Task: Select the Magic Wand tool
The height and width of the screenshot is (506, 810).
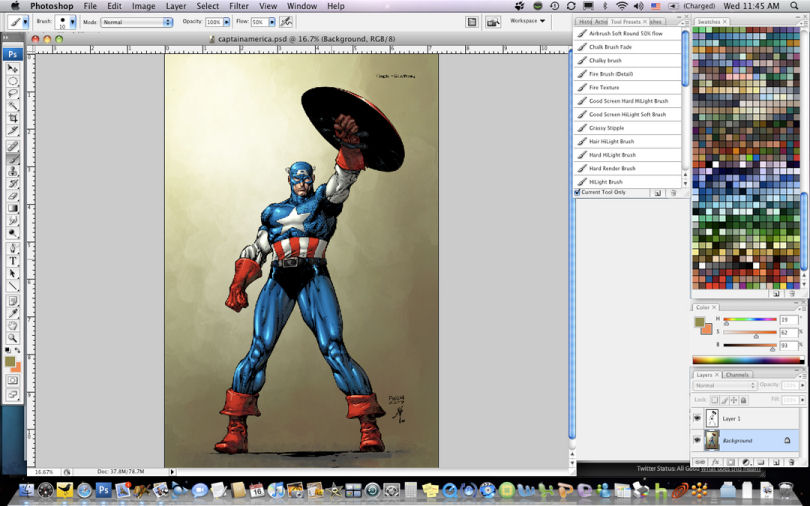Action: [13, 106]
